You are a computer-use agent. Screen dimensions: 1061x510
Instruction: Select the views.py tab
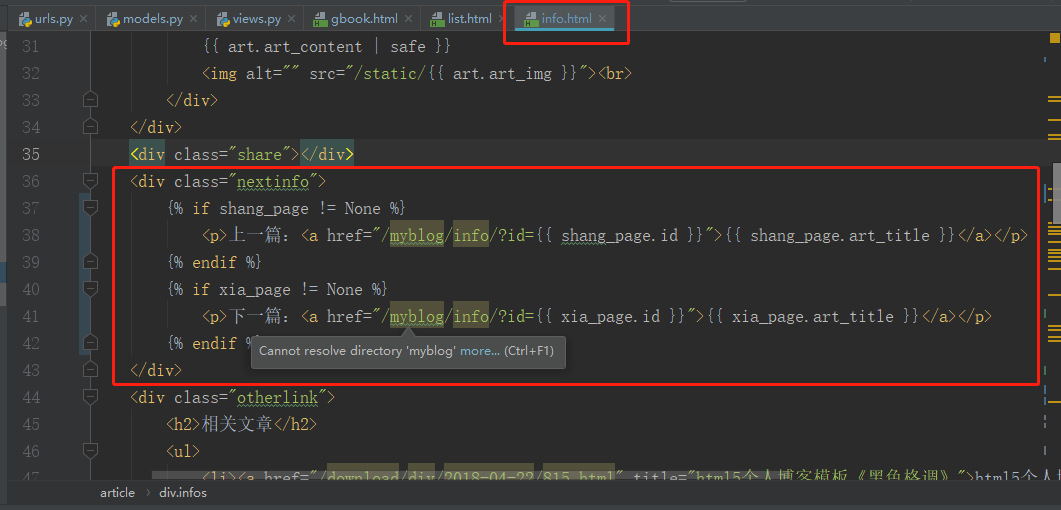pyautogui.click(x=256, y=19)
